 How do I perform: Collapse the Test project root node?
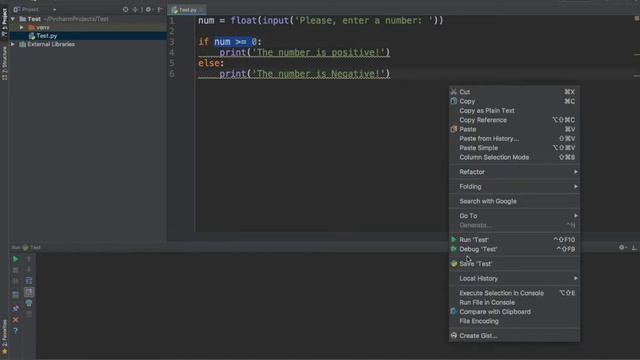(x=13, y=19)
